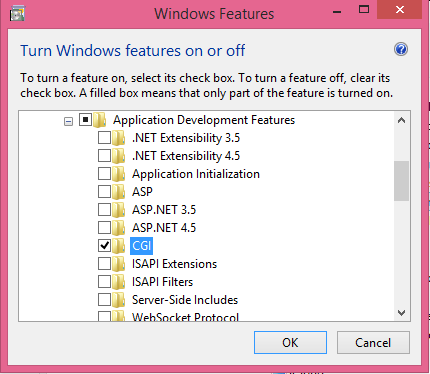Click the ASP folder icon
Viewport: 430px width, 374px height.
point(118,192)
